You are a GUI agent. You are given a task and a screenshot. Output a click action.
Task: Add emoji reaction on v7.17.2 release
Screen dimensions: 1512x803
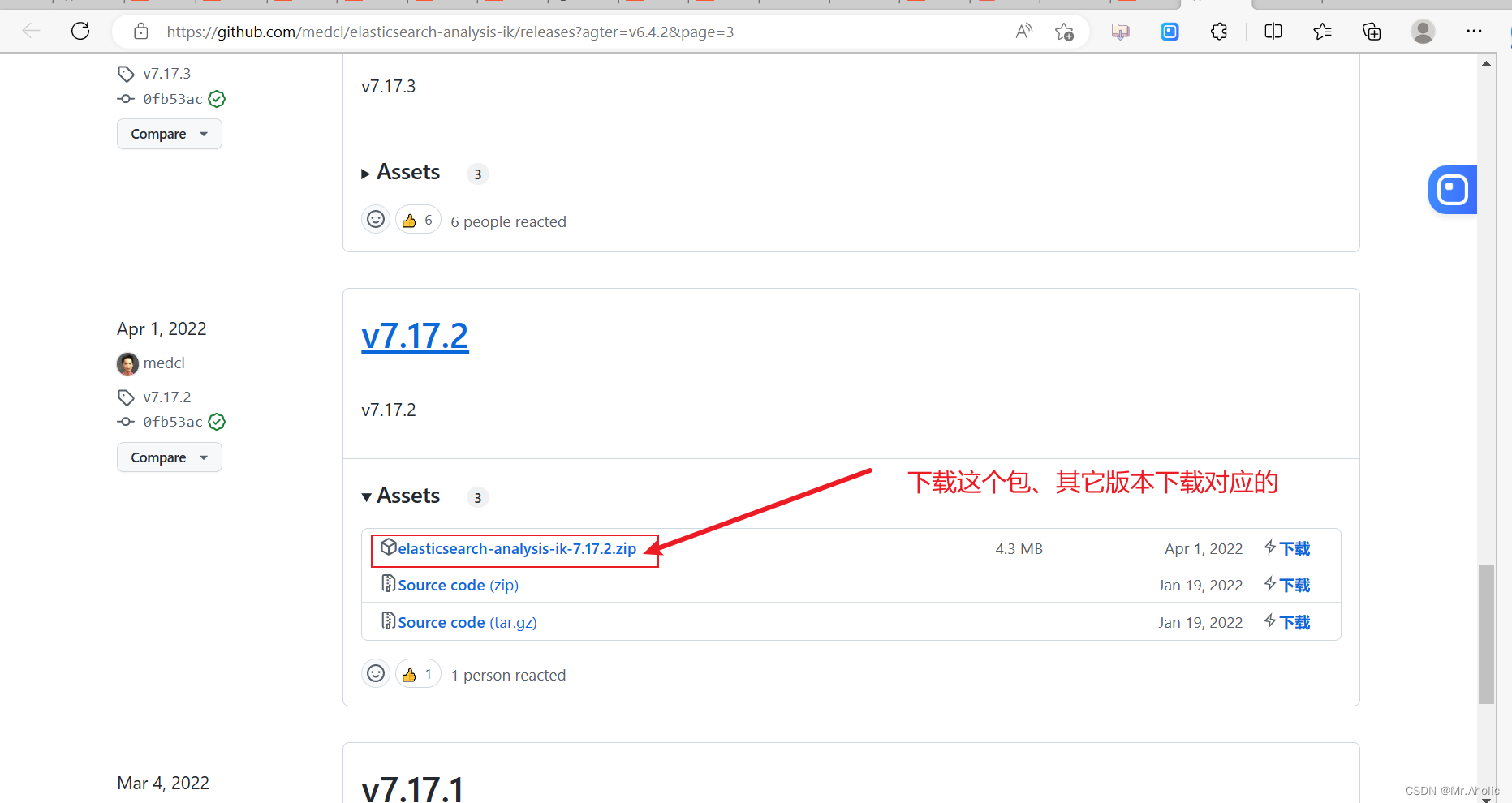click(376, 673)
